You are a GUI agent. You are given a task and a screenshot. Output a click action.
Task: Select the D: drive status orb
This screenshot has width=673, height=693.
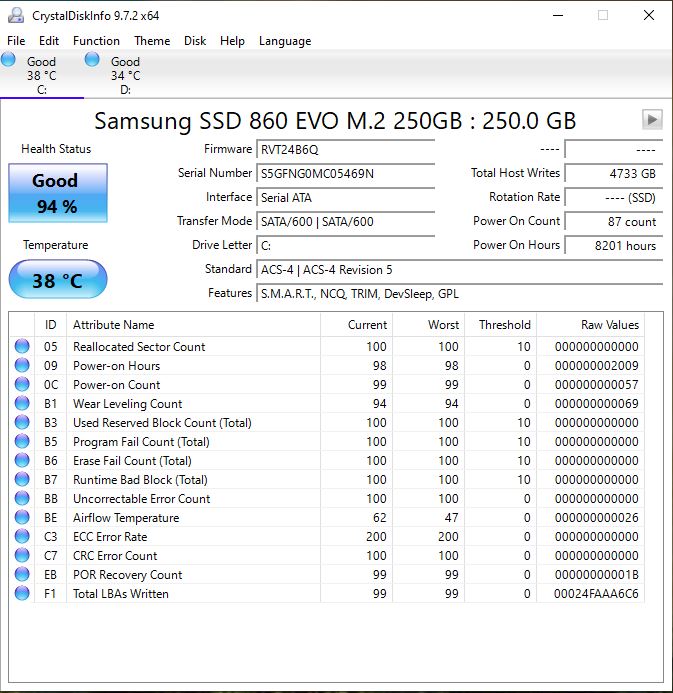(x=92, y=59)
